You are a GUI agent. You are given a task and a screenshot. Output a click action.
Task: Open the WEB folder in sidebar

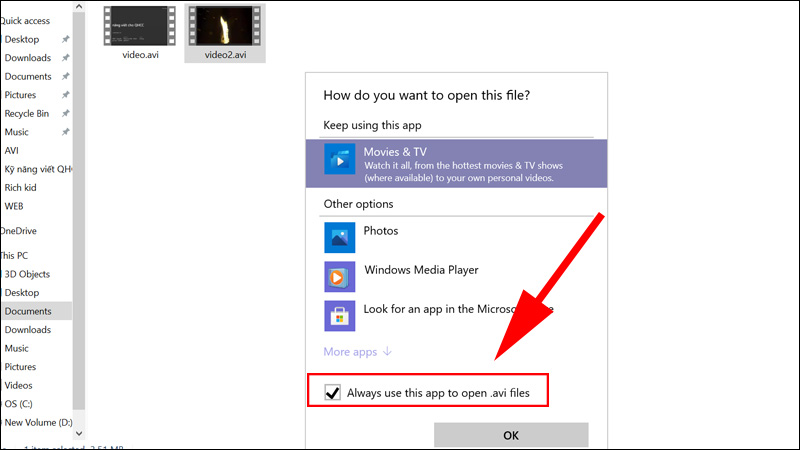point(14,206)
